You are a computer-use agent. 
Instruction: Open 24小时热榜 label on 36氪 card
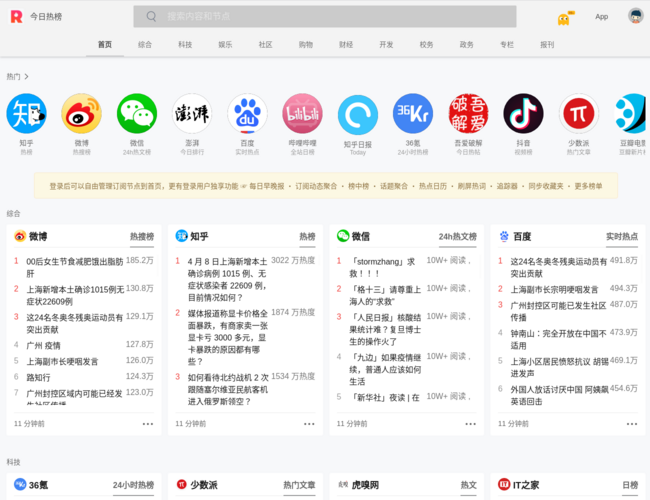point(133,485)
